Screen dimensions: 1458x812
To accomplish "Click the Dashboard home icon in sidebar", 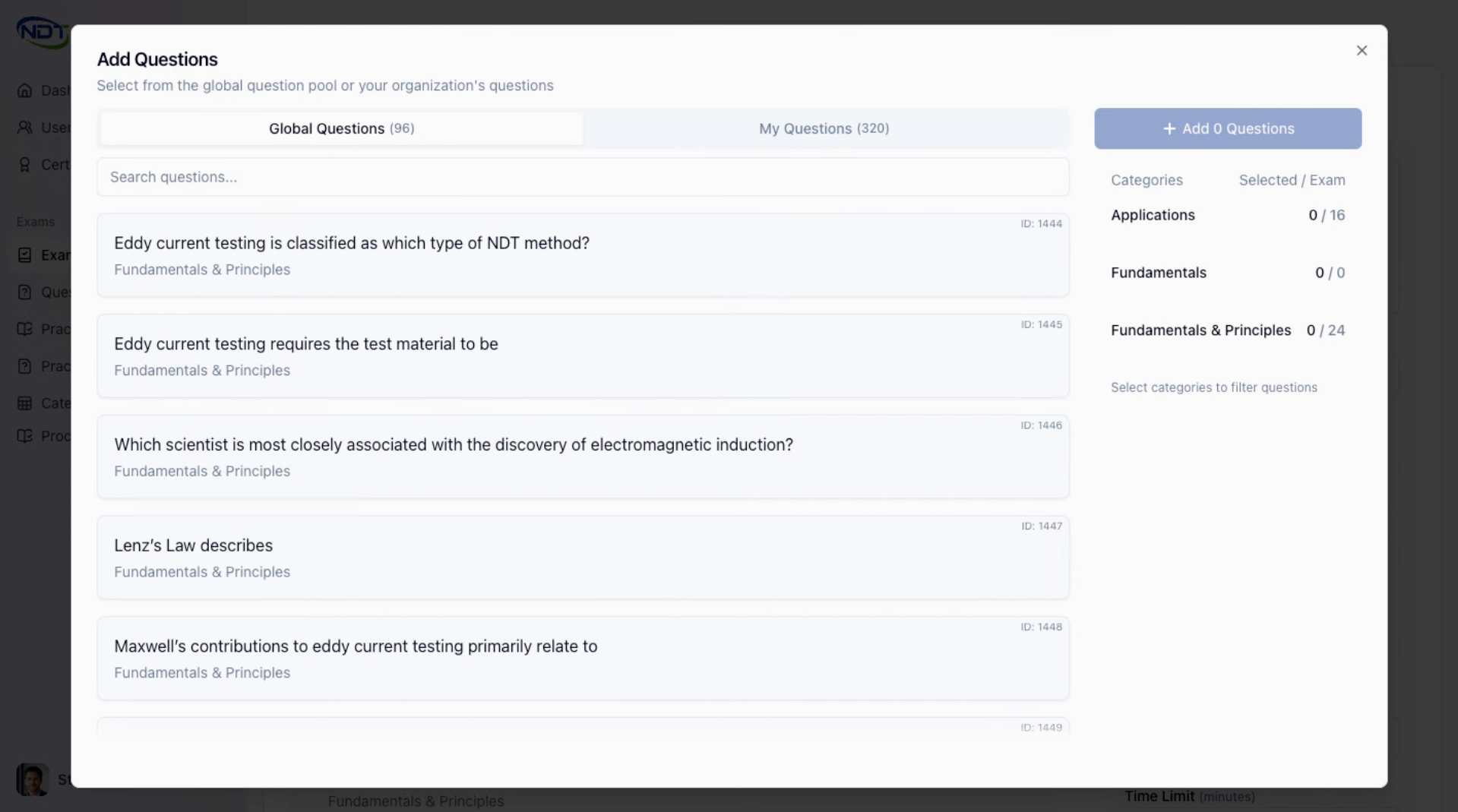I will 25,90.
